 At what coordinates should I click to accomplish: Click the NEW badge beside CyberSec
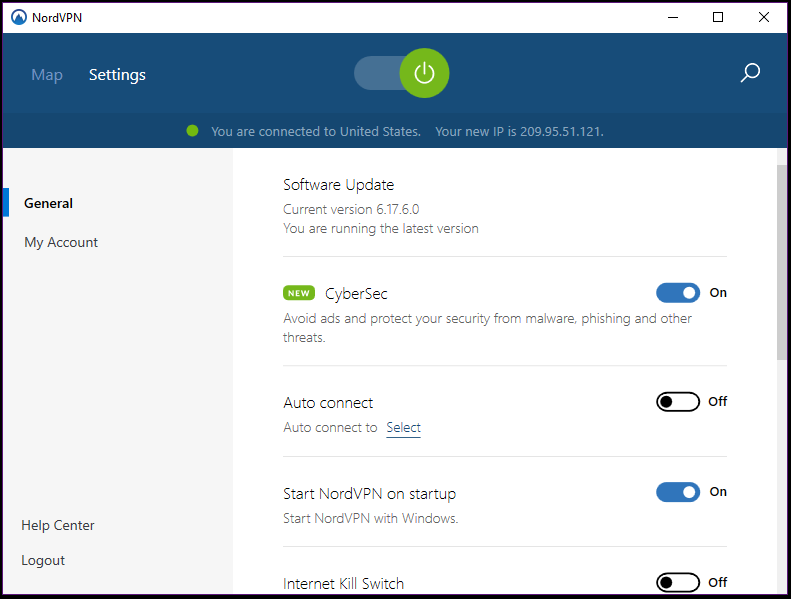coord(299,293)
